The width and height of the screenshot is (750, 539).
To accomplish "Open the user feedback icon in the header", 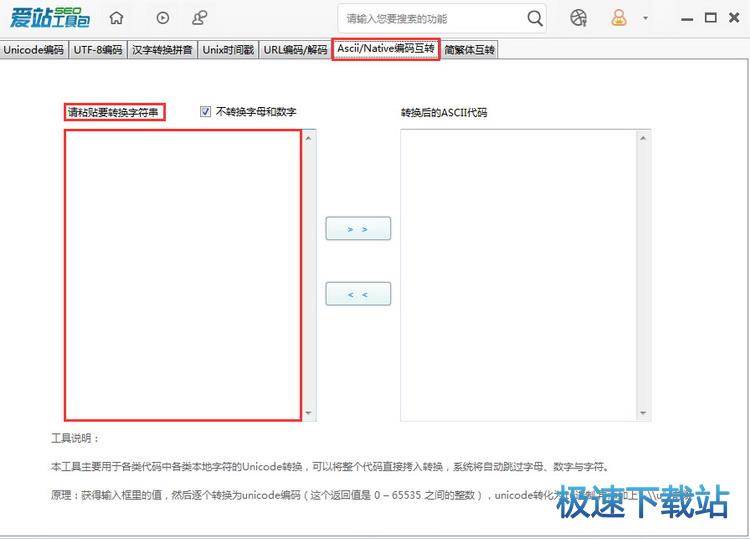I will pyautogui.click(x=199, y=18).
